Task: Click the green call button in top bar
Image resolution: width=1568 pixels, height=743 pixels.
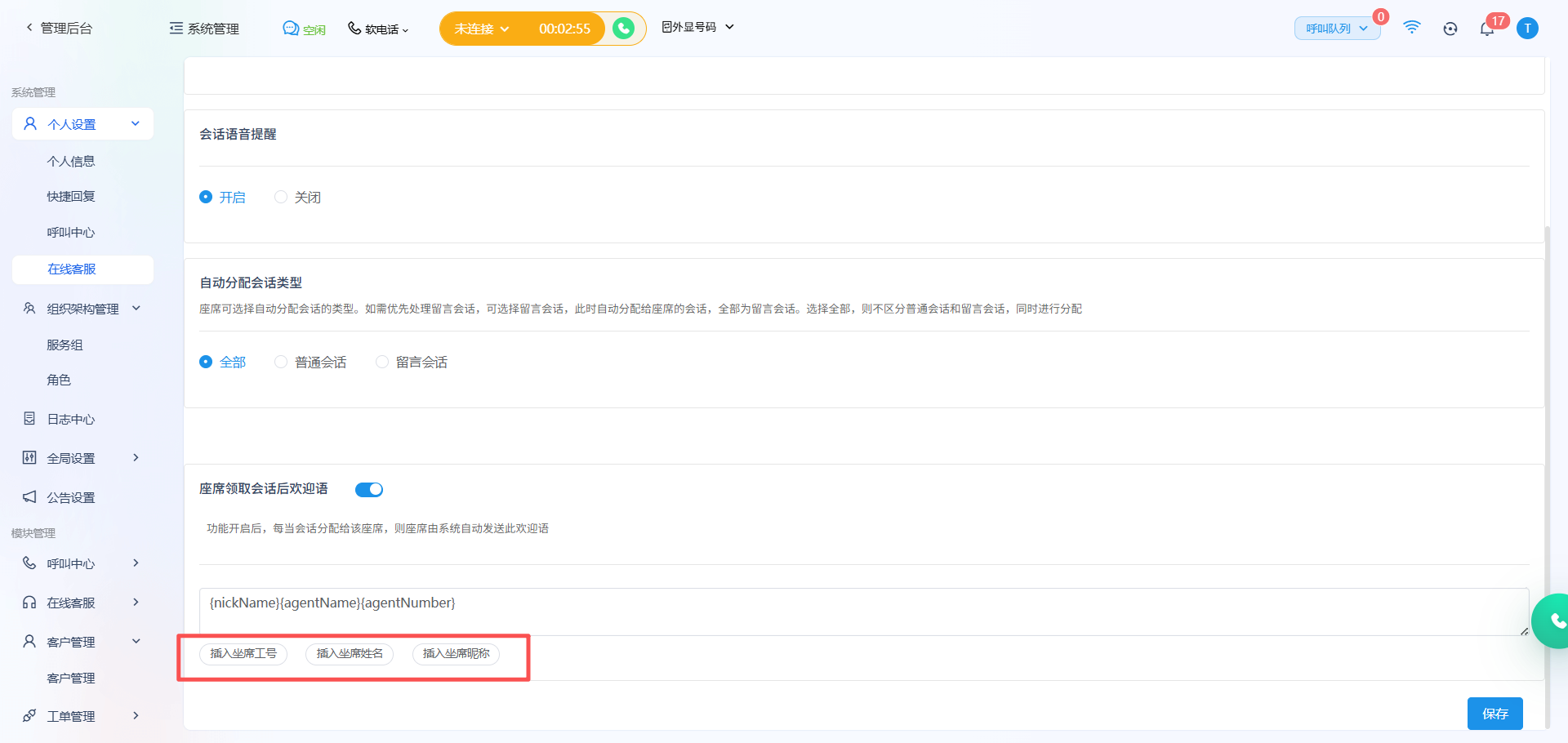Action: pyautogui.click(x=623, y=29)
